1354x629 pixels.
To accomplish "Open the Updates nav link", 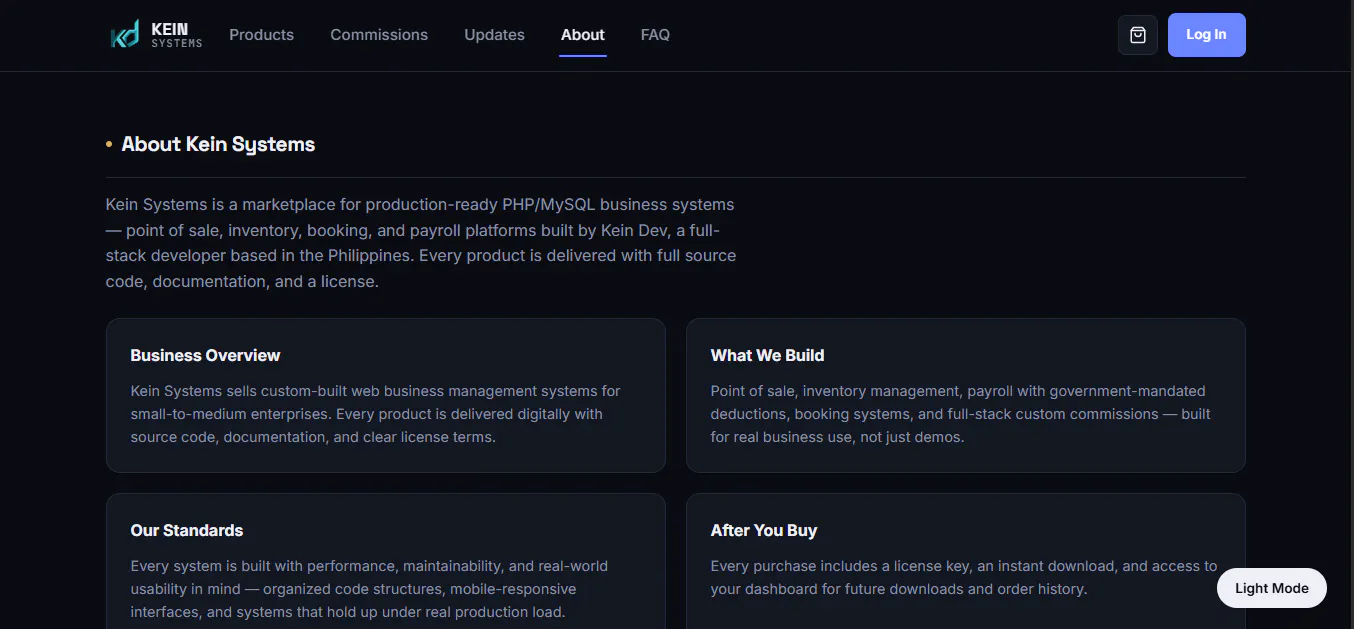I will point(494,35).
